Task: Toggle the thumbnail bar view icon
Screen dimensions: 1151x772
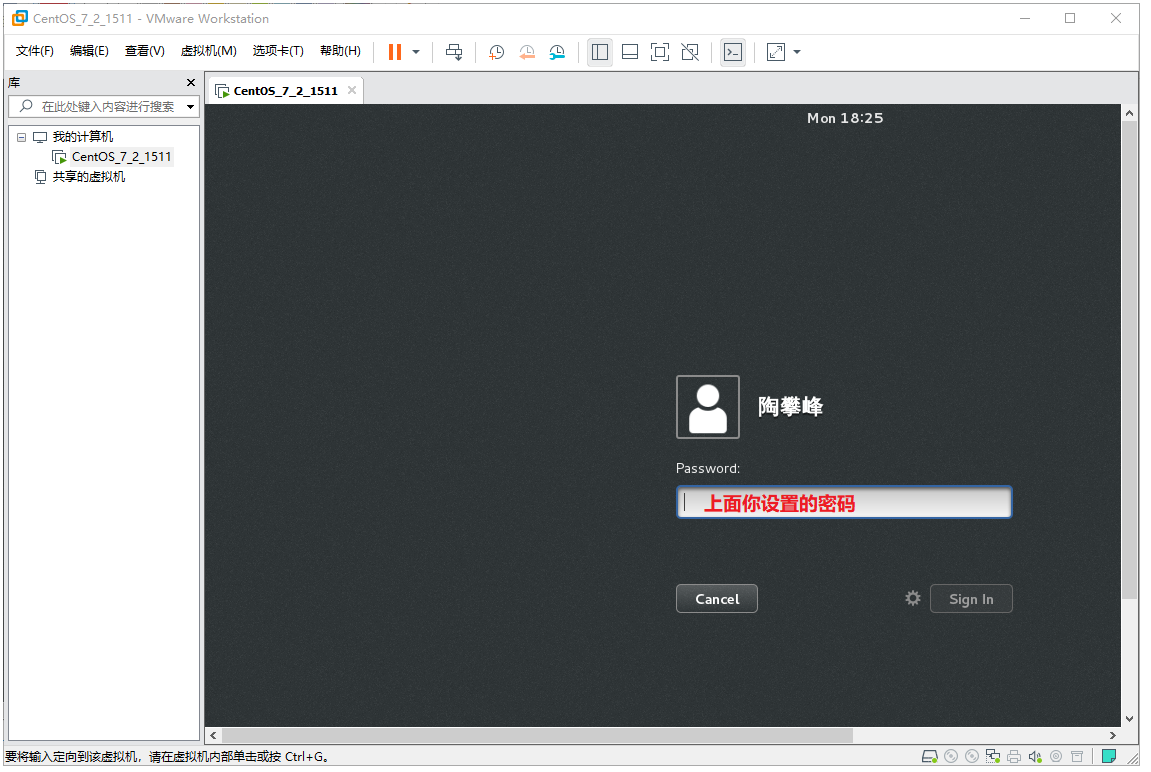Action: click(630, 52)
